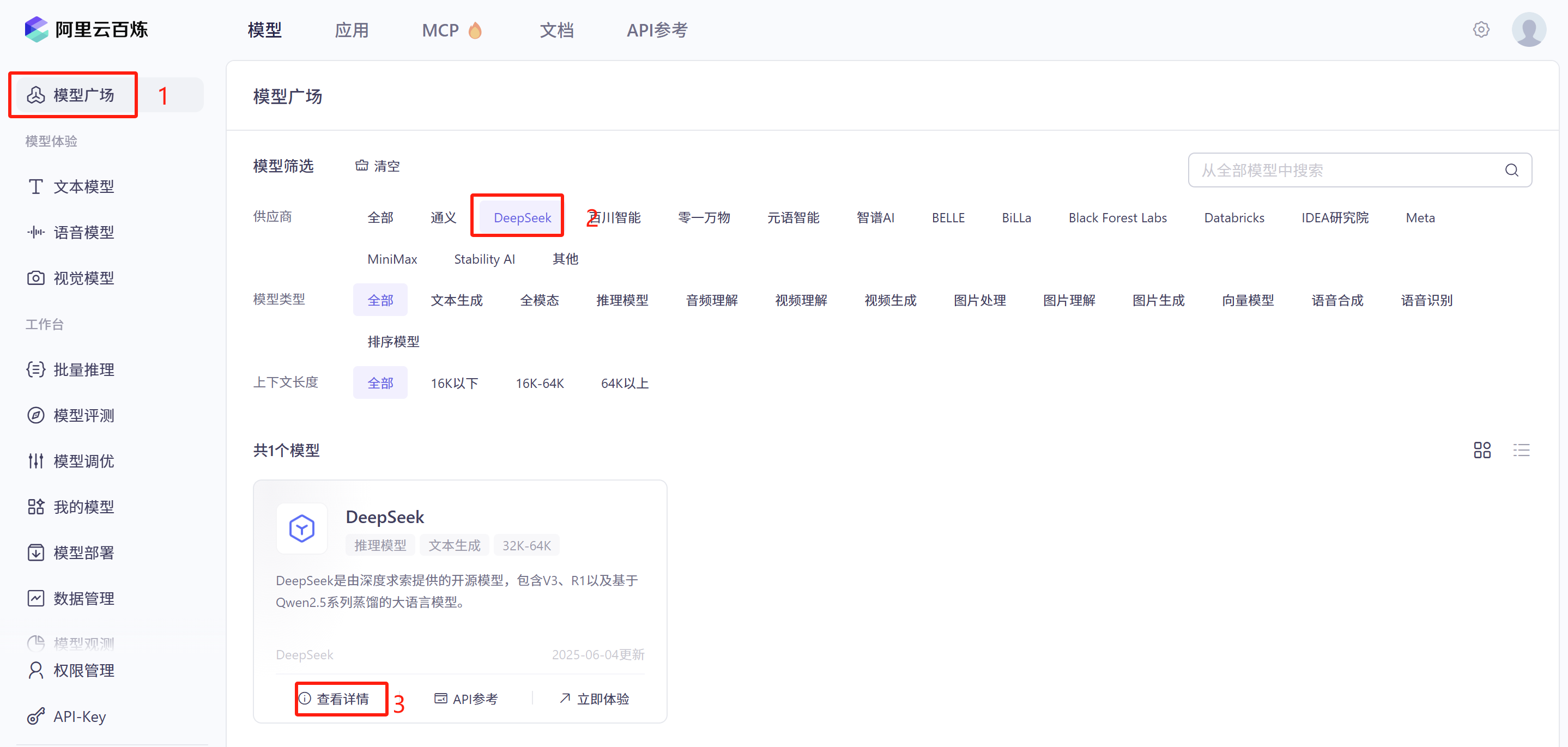
Task: Open 文本模型 in the sidebar
Action: [x=83, y=186]
